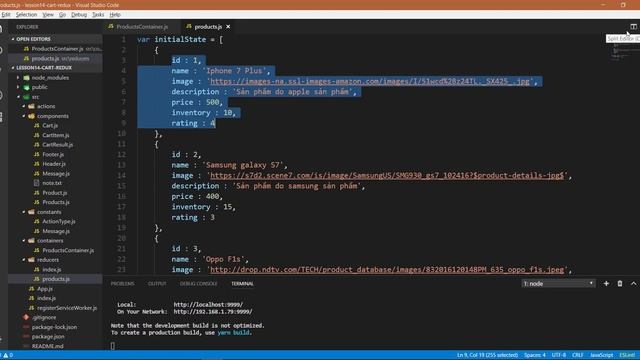Open the Edit menu
The width and height of the screenshot is (640, 360).
pos(6,15)
